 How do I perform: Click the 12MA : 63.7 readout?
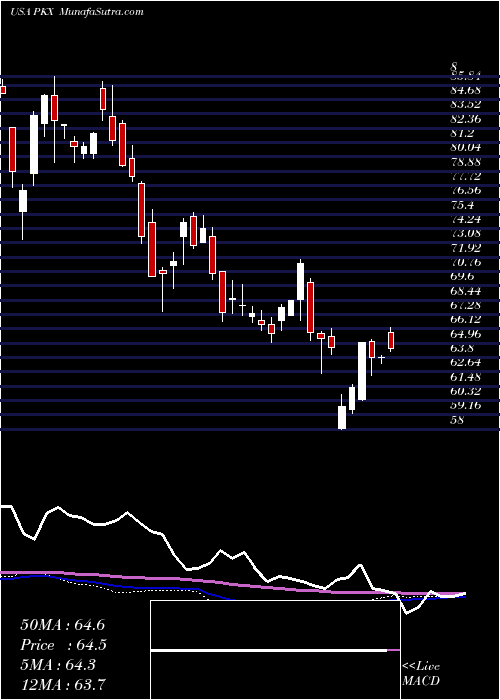[62, 684]
